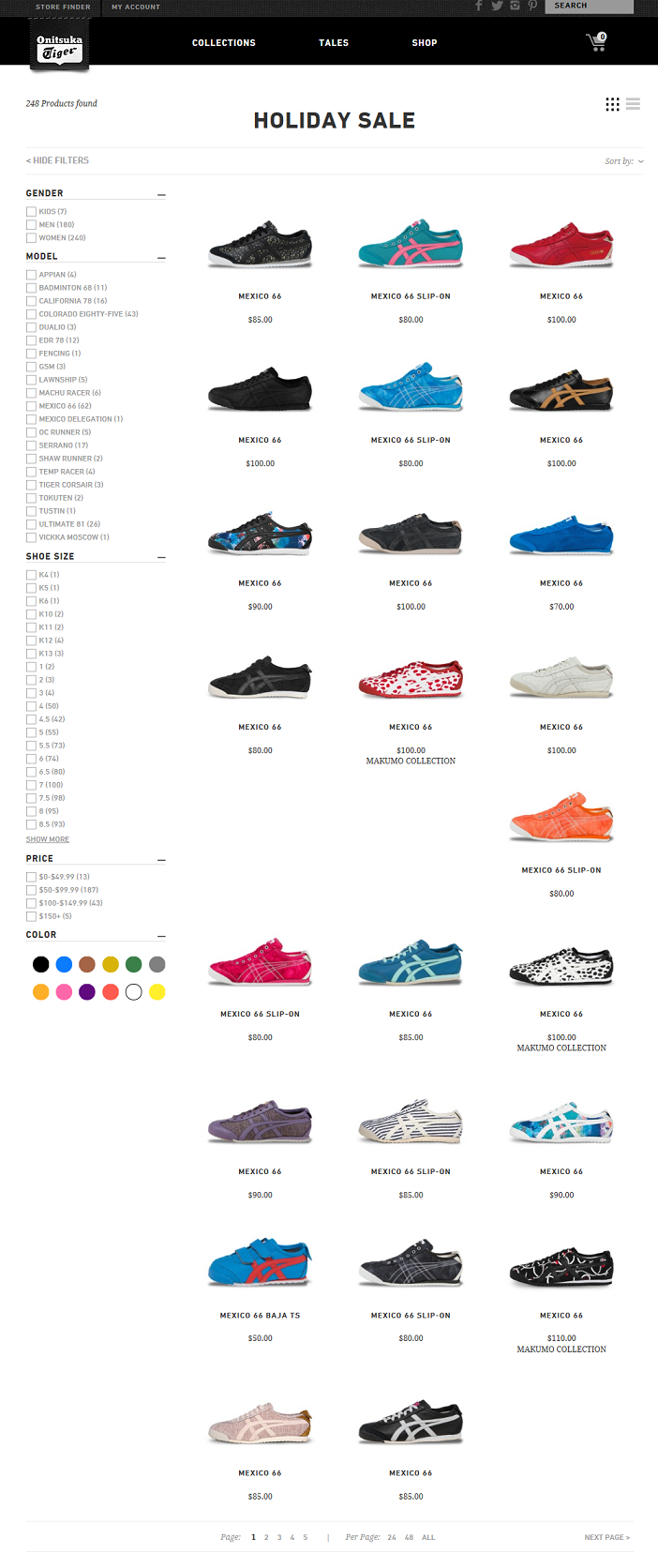Enable the Mexico 66 model filter
Image resolution: width=658 pixels, height=1568 pixels.
[x=31, y=406]
